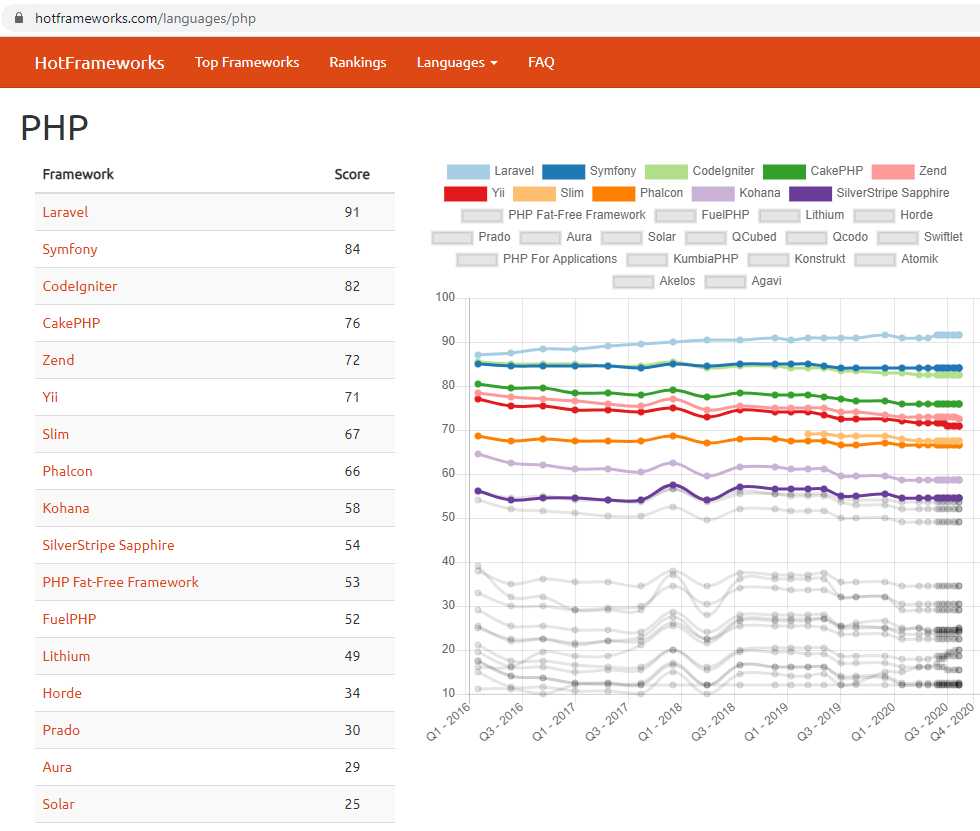The height and width of the screenshot is (831, 980).
Task: Click the CodeIgniter legend color box
Action: [x=666, y=171]
